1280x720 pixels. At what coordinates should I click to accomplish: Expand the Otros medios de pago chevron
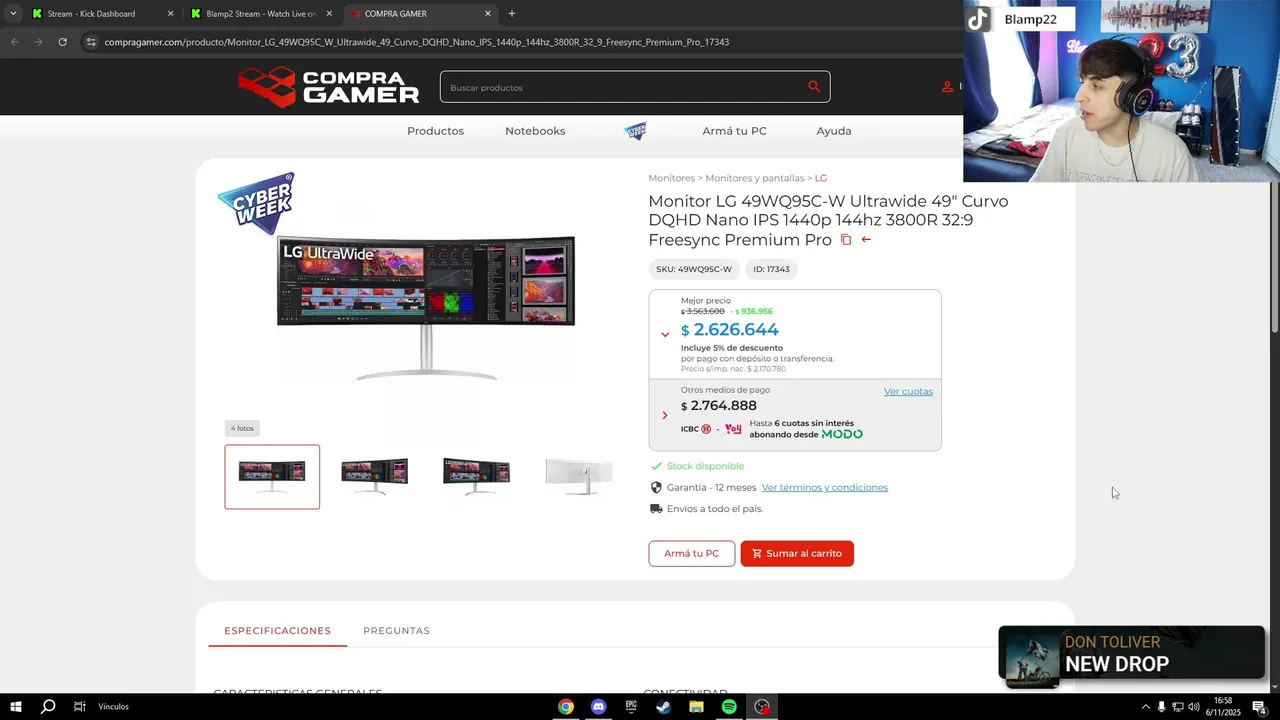(665, 415)
